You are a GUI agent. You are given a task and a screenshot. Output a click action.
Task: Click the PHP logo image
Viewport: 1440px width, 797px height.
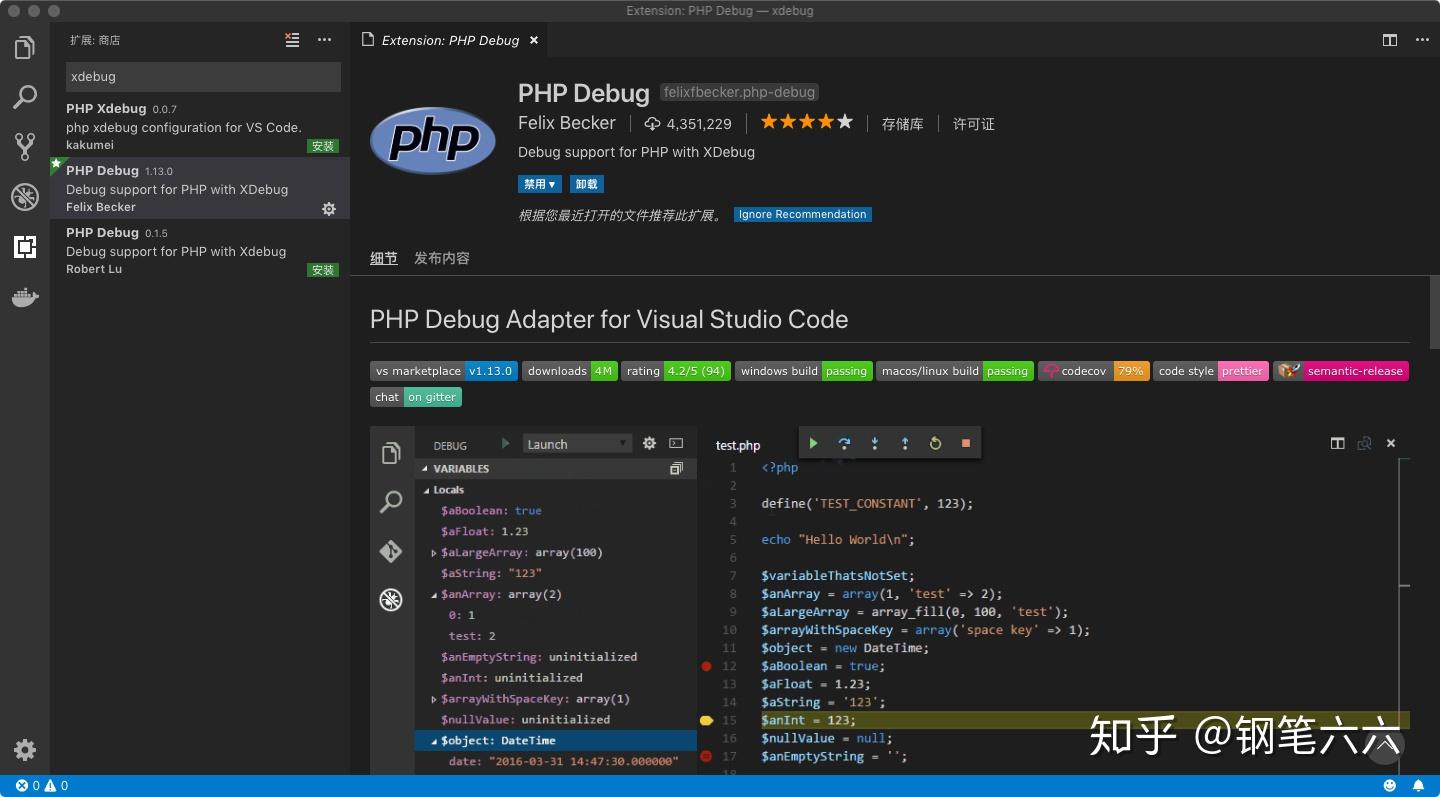pyautogui.click(x=433, y=140)
